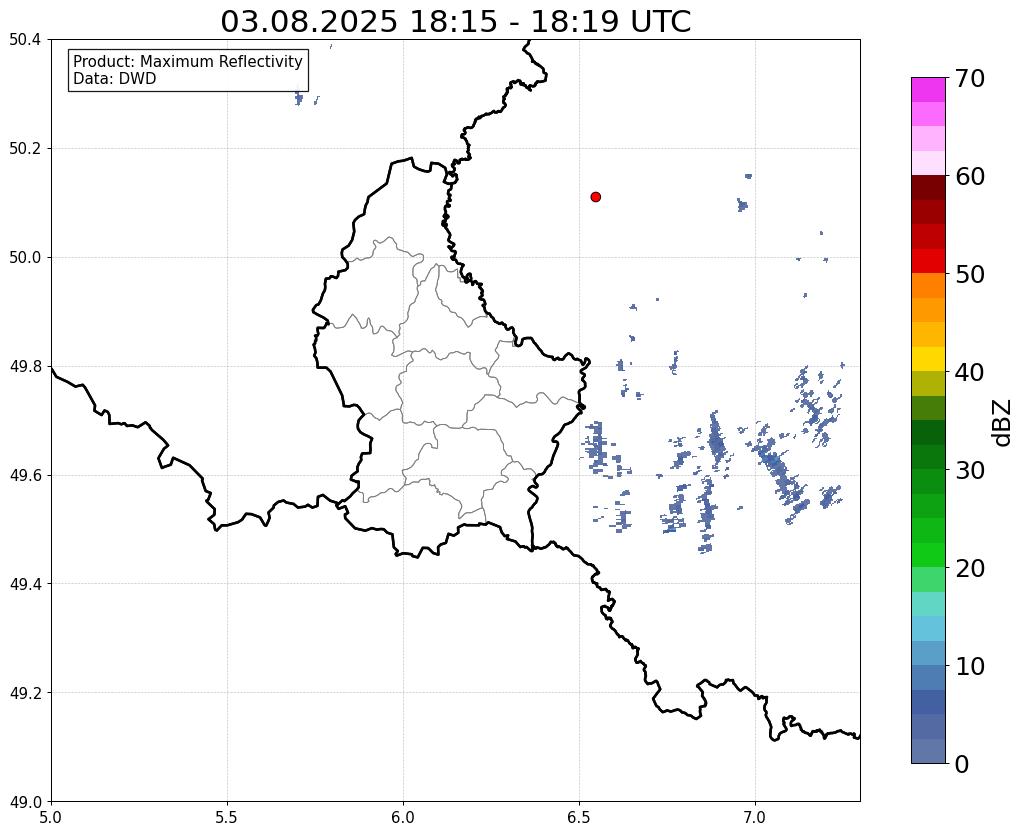The width and height of the screenshot is (1023, 834).
Task: Click the colorbar tick label 0
Action: 962,764
